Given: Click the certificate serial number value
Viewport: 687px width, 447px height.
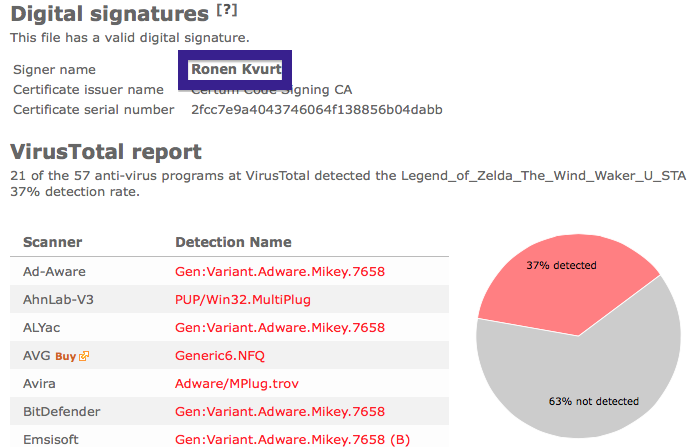Looking at the screenshot, I should [x=317, y=110].
